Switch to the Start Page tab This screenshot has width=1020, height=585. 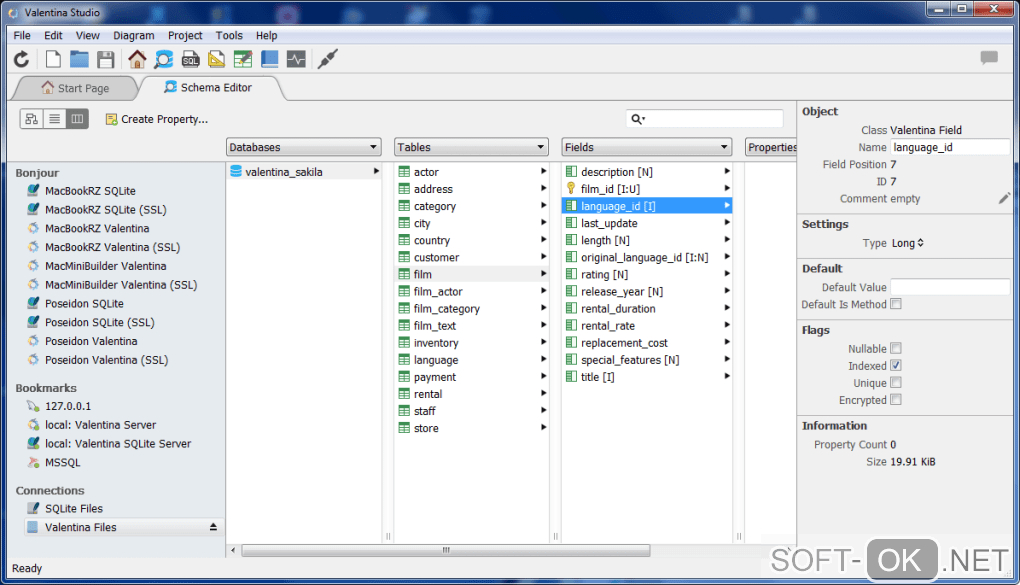point(77,88)
